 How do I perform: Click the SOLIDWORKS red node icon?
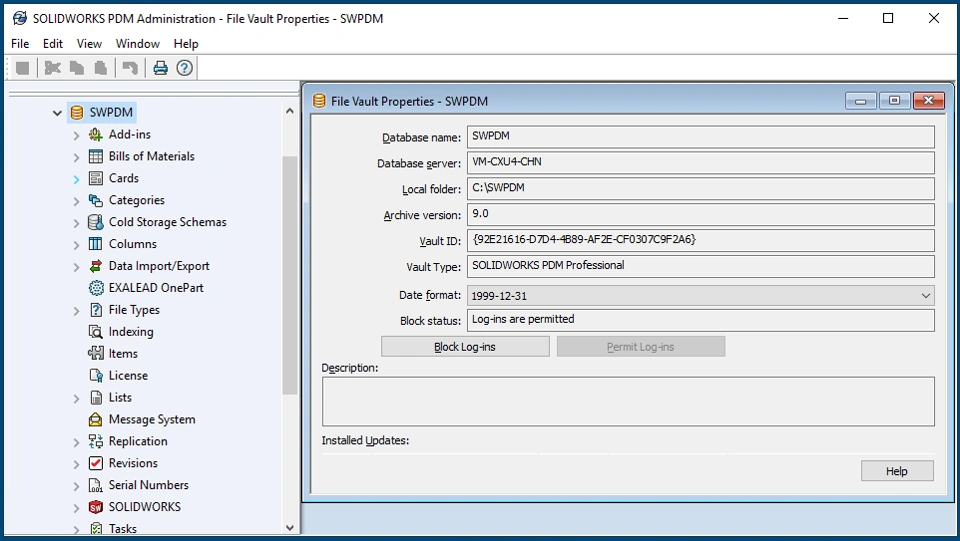point(96,507)
